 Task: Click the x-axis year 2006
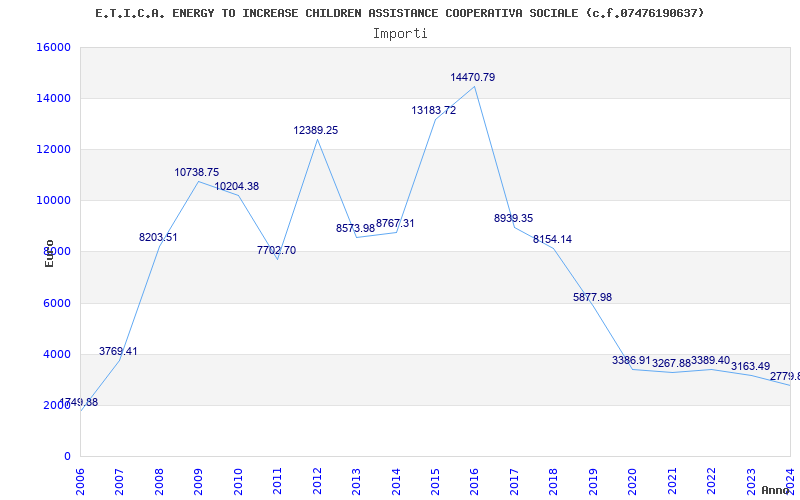(81, 481)
